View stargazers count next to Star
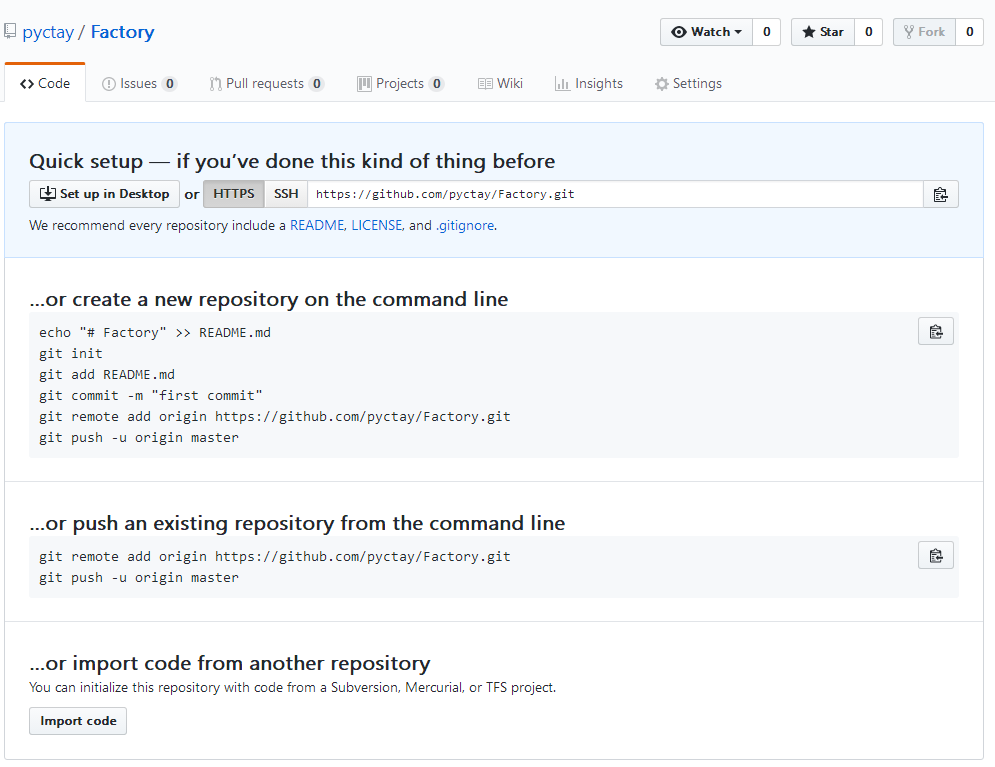This screenshot has width=995, height=767. (869, 32)
